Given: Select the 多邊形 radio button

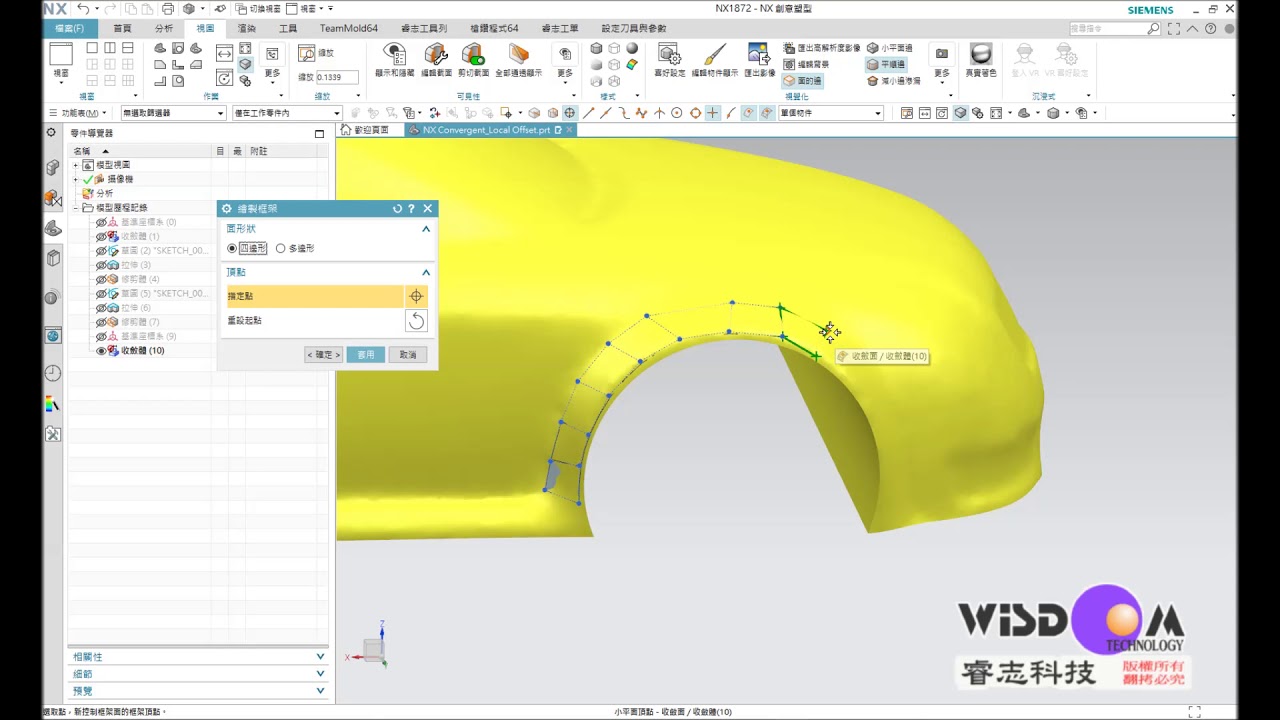Looking at the screenshot, I should [280, 248].
